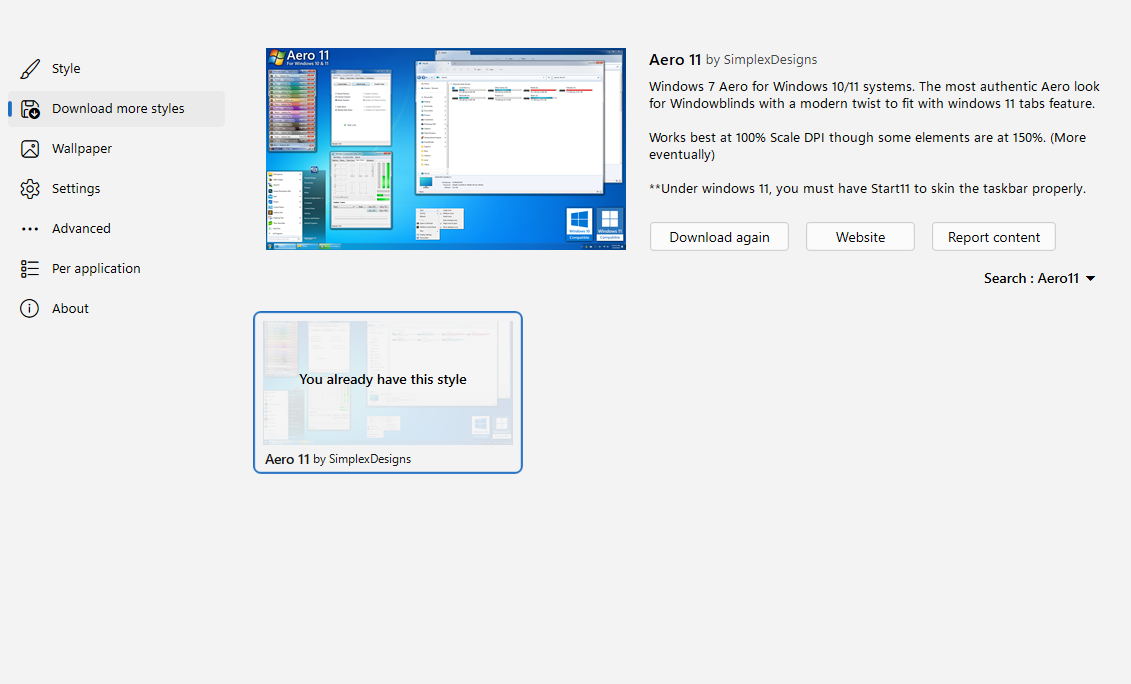Click the Per application list icon

tap(30, 269)
